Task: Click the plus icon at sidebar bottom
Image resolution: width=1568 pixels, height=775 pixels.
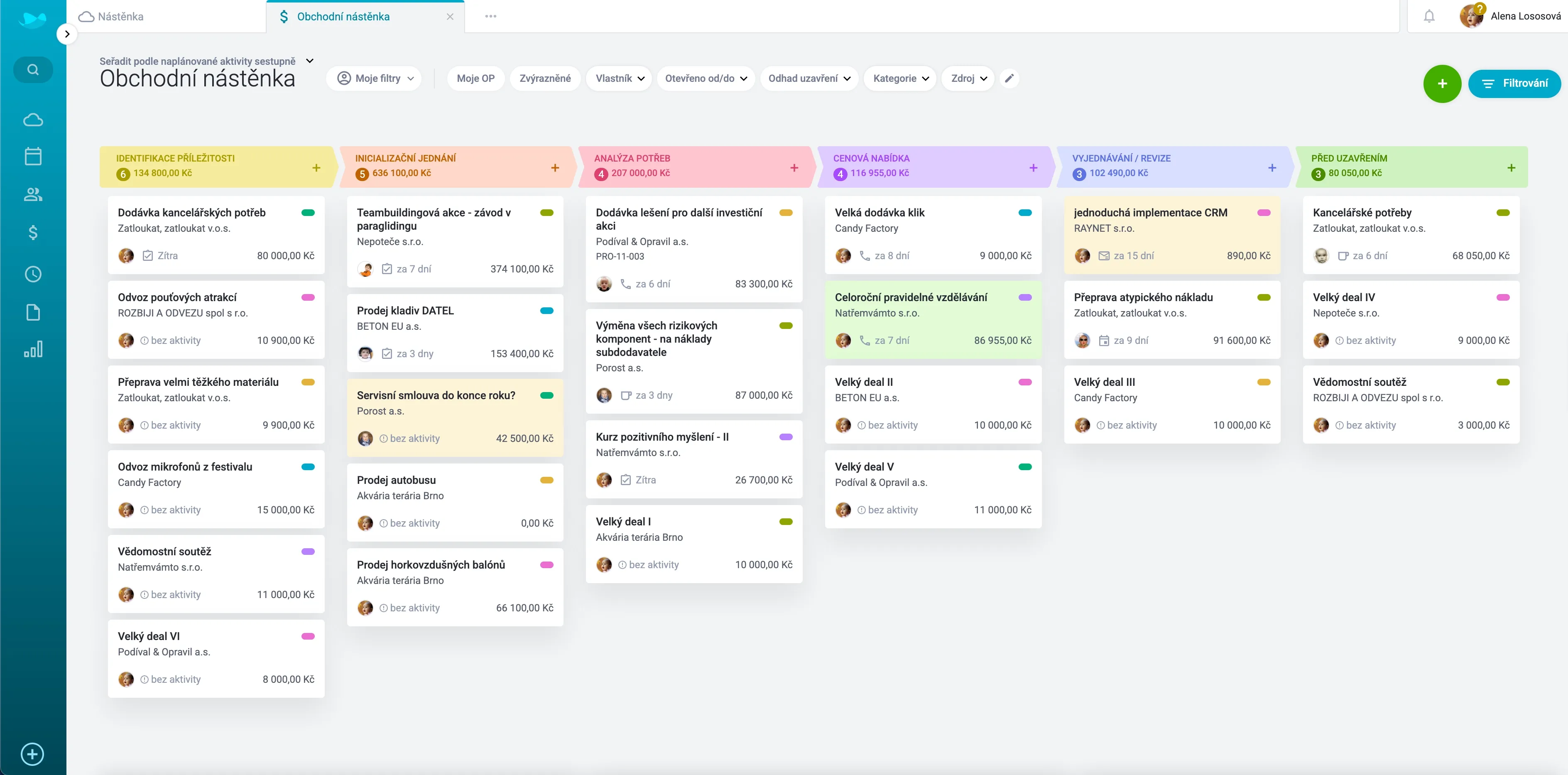Action: coord(32,754)
